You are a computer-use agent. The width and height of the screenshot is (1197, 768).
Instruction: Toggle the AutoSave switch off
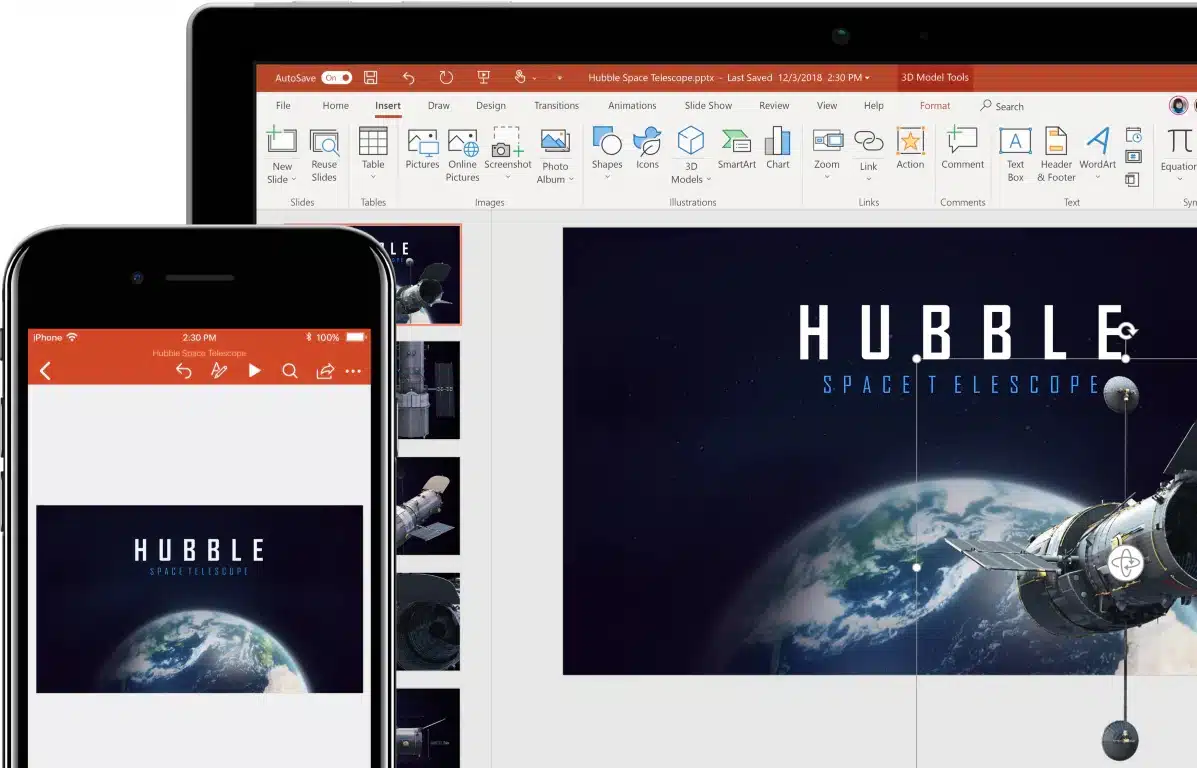pyautogui.click(x=336, y=78)
